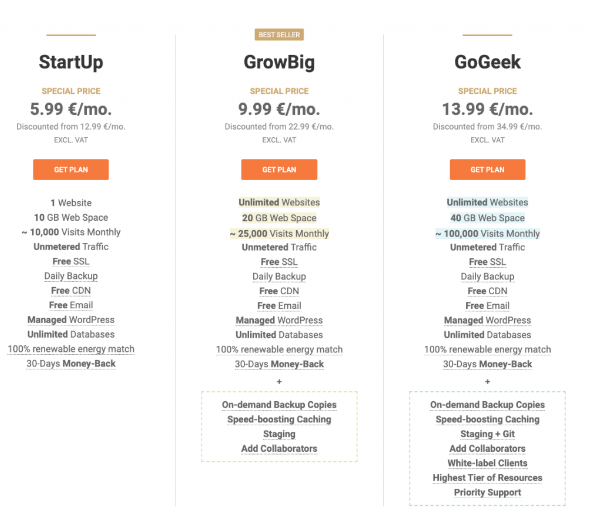Click Add Collaborators in GrowBig box

[279, 449]
